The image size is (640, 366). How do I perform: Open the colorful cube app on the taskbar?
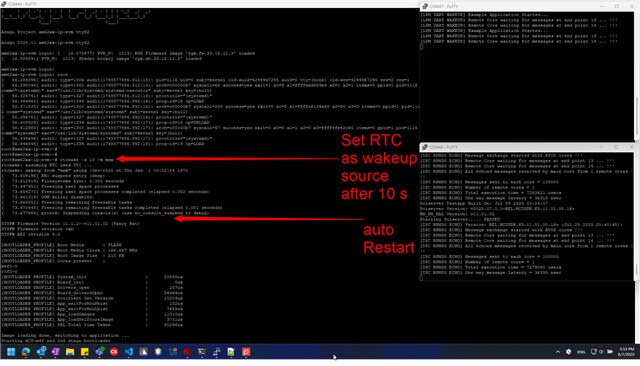pyautogui.click(x=158, y=352)
